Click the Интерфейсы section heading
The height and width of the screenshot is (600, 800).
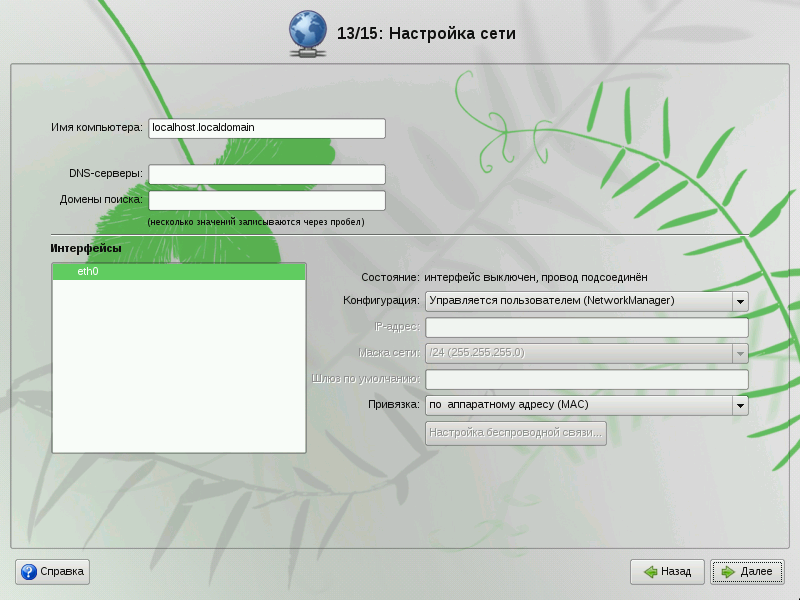pos(86,248)
